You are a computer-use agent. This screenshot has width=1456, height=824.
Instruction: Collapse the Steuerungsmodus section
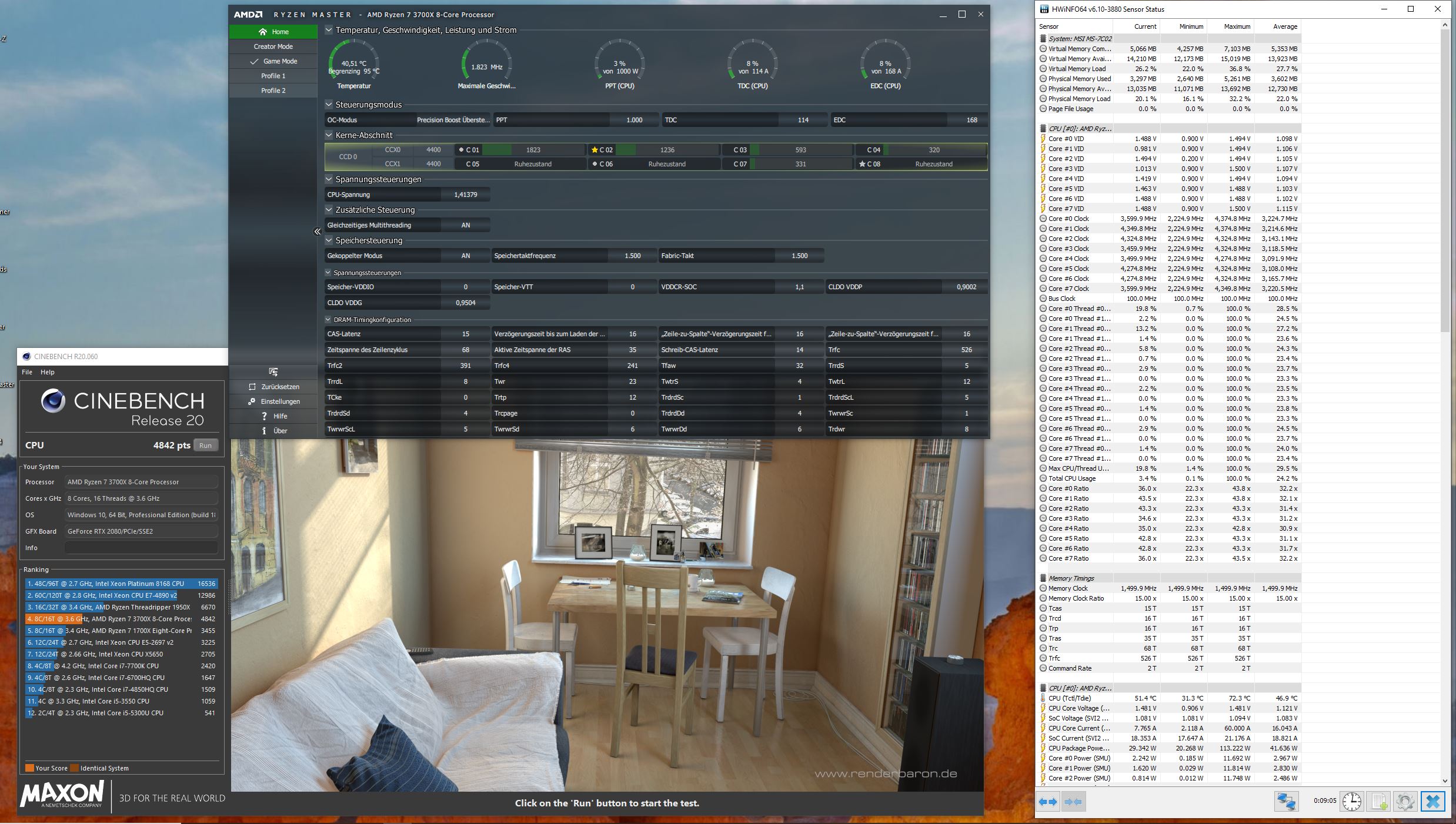(329, 105)
